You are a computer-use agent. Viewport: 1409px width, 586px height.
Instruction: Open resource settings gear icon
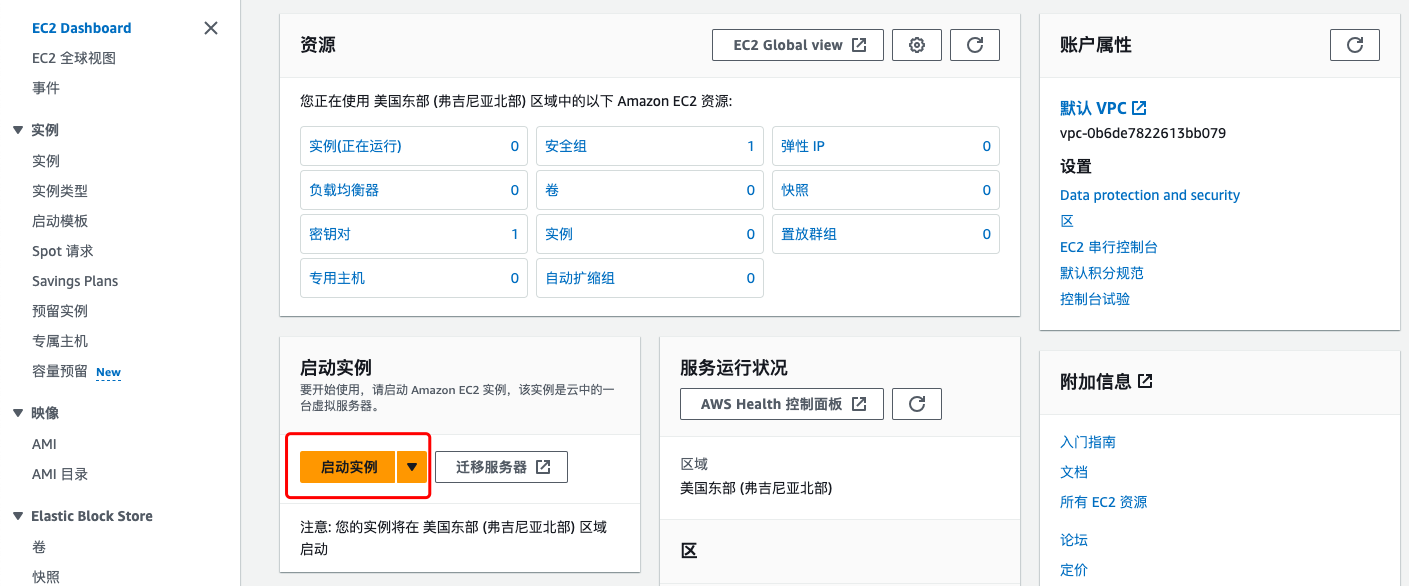click(917, 45)
